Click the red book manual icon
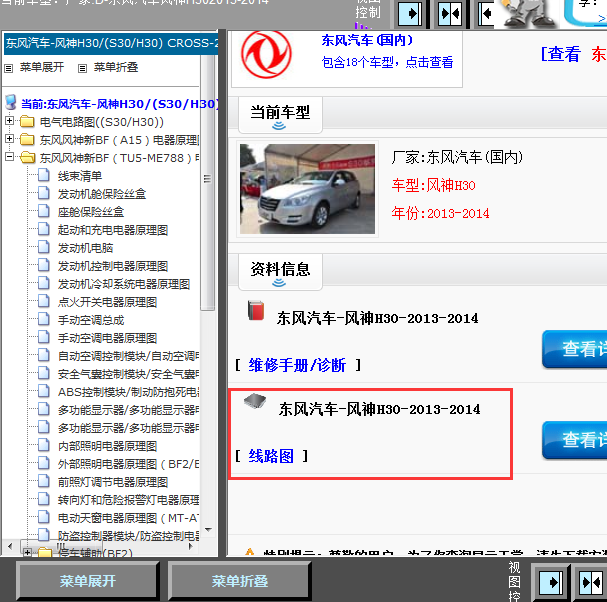 coord(256,310)
